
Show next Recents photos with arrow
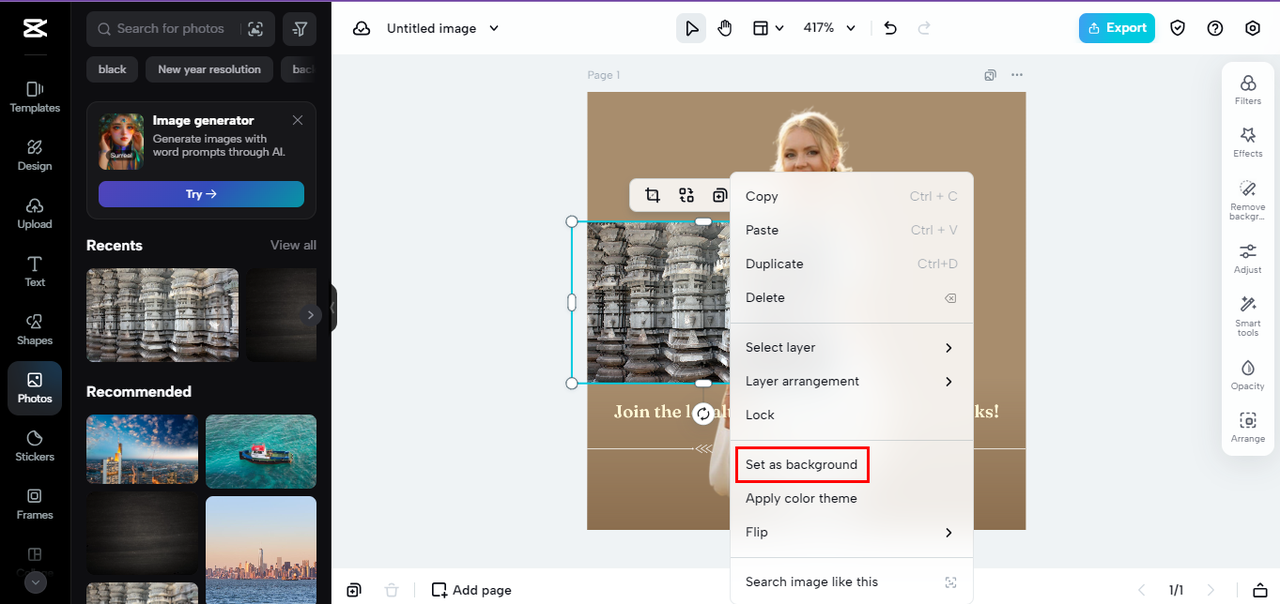tap(310, 315)
